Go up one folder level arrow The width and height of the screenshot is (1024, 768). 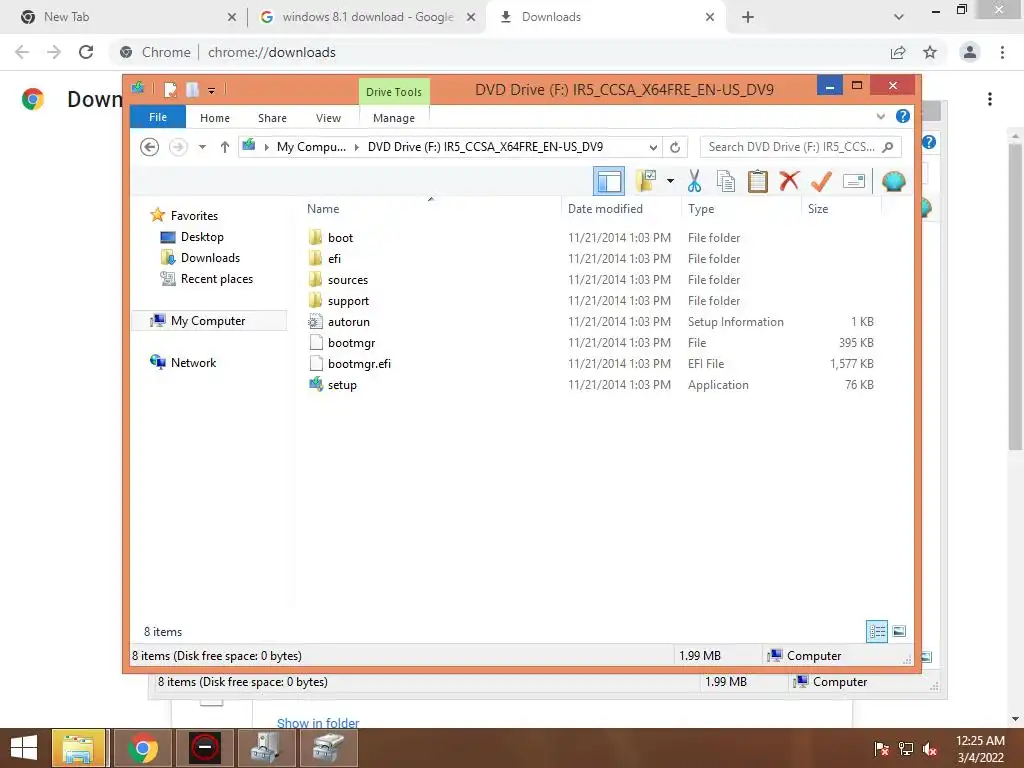(225, 147)
